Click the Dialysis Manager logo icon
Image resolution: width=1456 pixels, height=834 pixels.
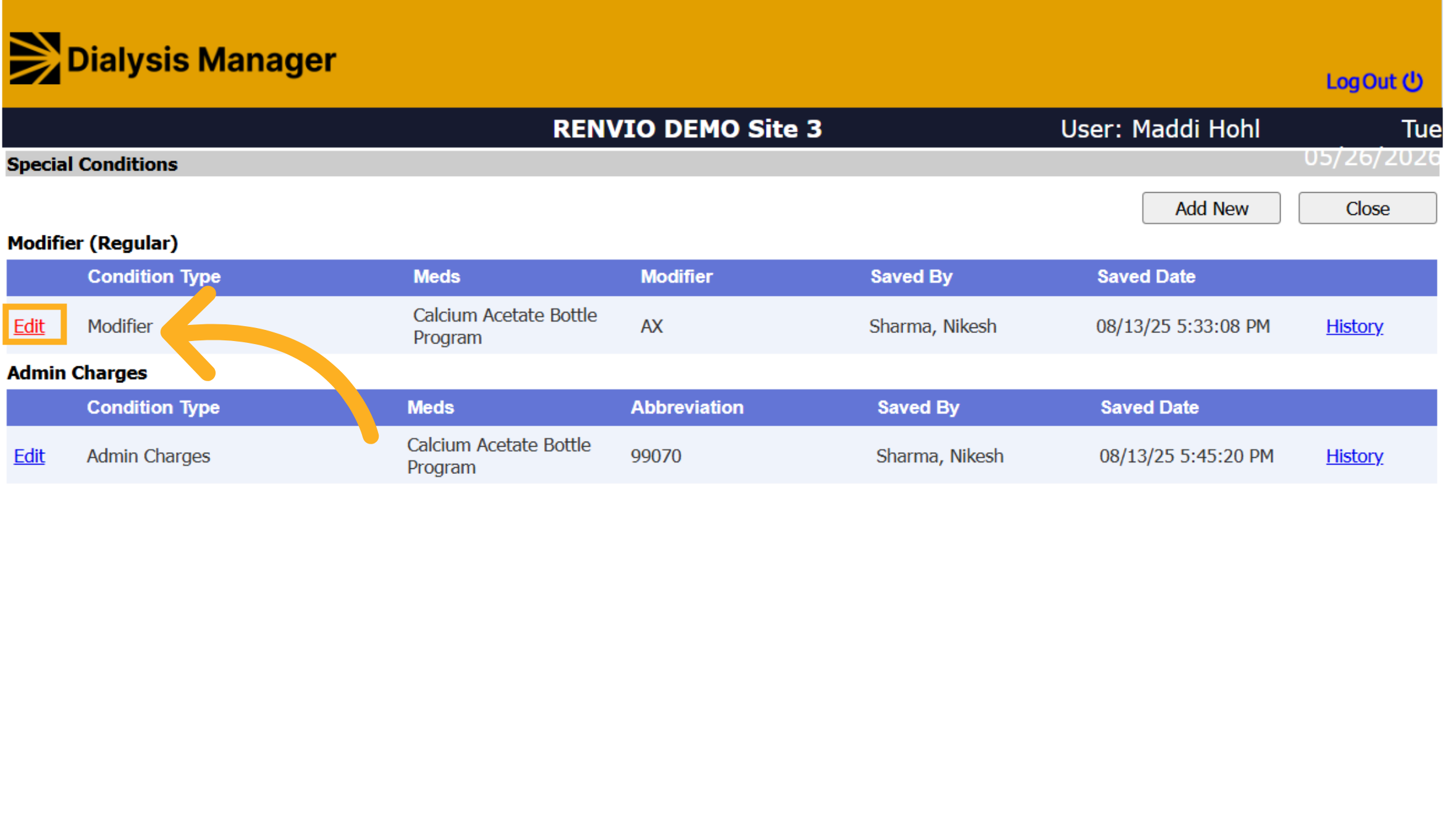coord(35,59)
